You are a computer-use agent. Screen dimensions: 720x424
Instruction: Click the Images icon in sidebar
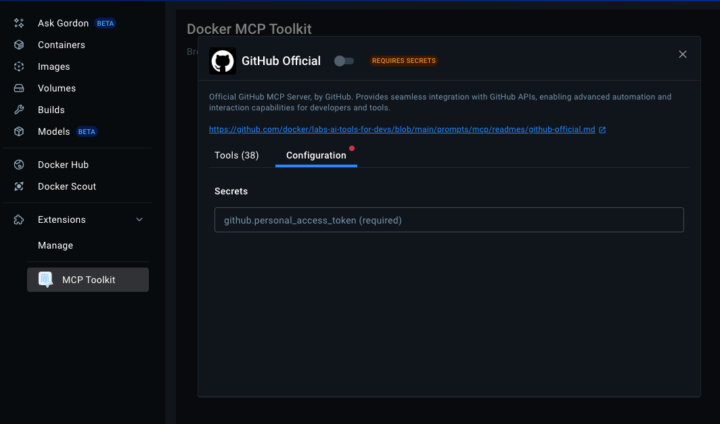(19, 67)
